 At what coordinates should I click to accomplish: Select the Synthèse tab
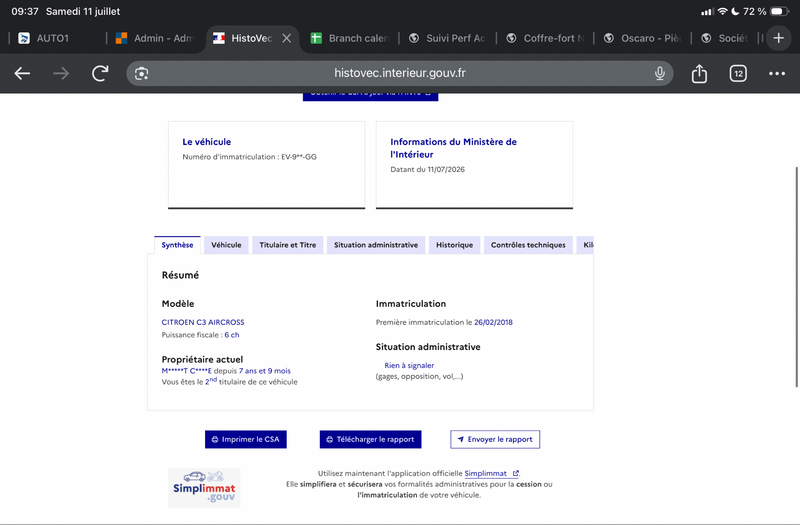[x=177, y=245]
